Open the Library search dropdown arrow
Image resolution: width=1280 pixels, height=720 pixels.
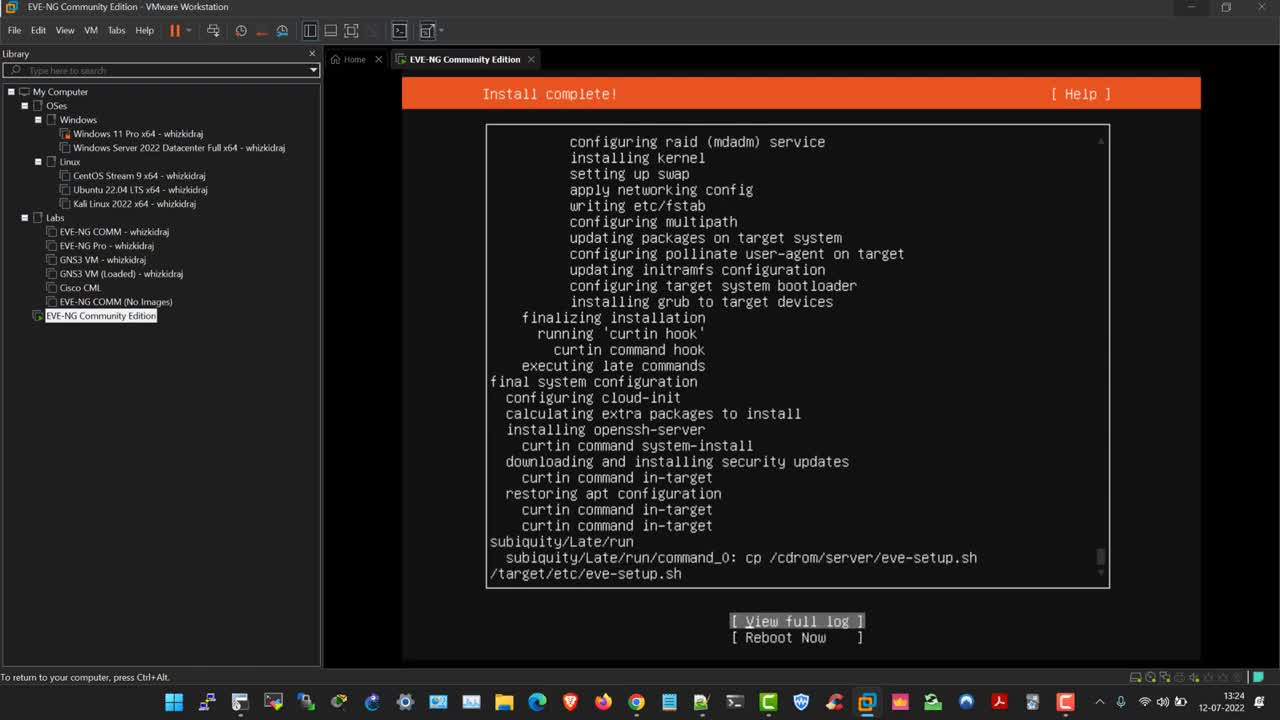pos(313,70)
